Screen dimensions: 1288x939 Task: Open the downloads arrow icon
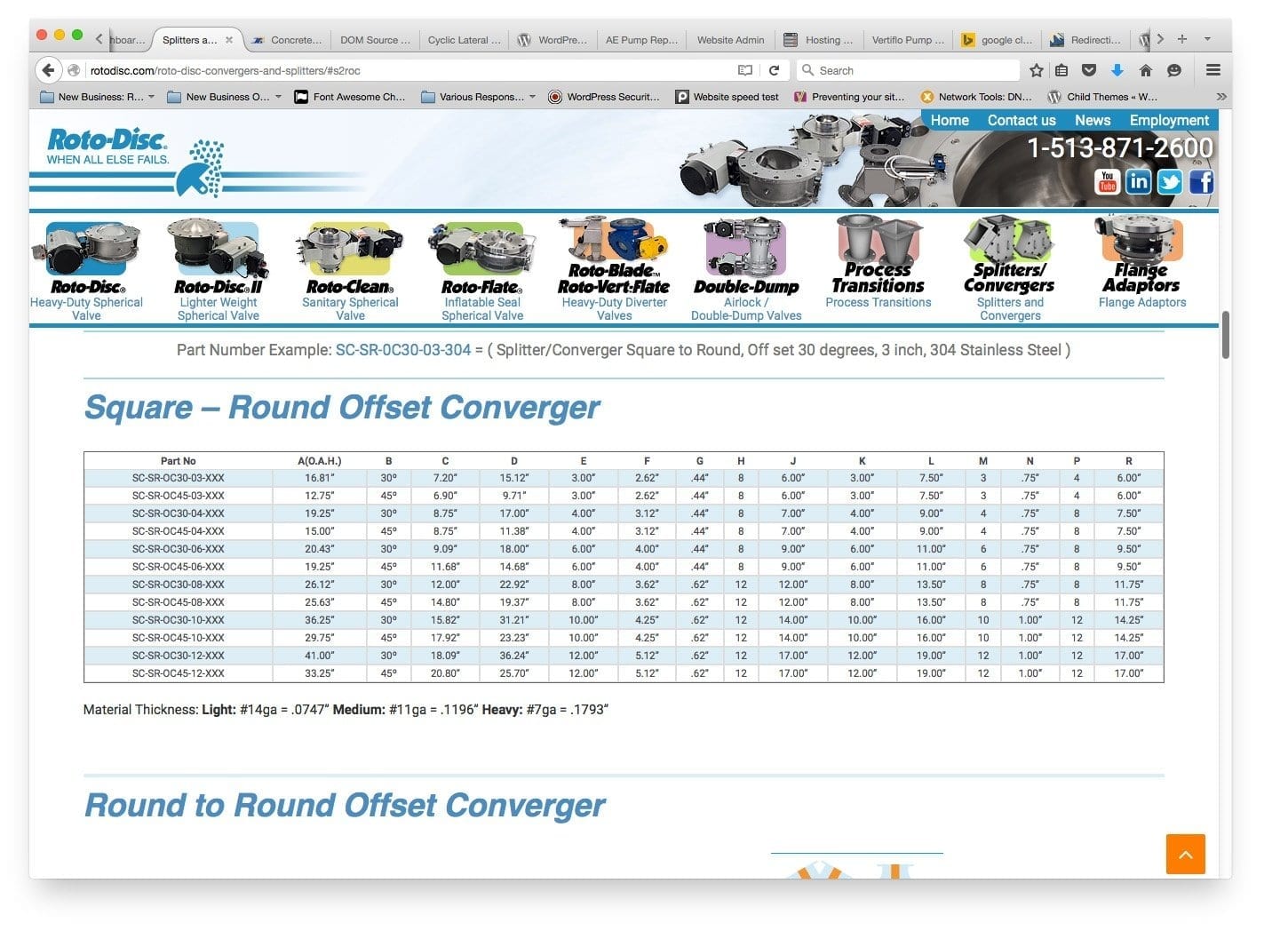pos(1117,70)
